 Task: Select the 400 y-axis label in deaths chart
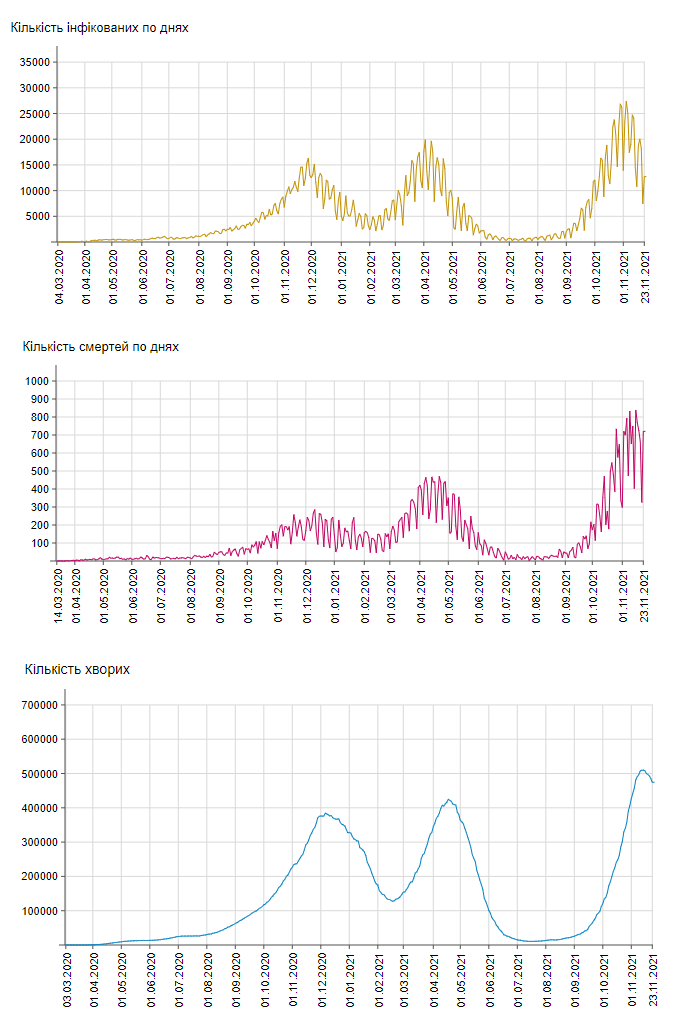click(x=40, y=489)
